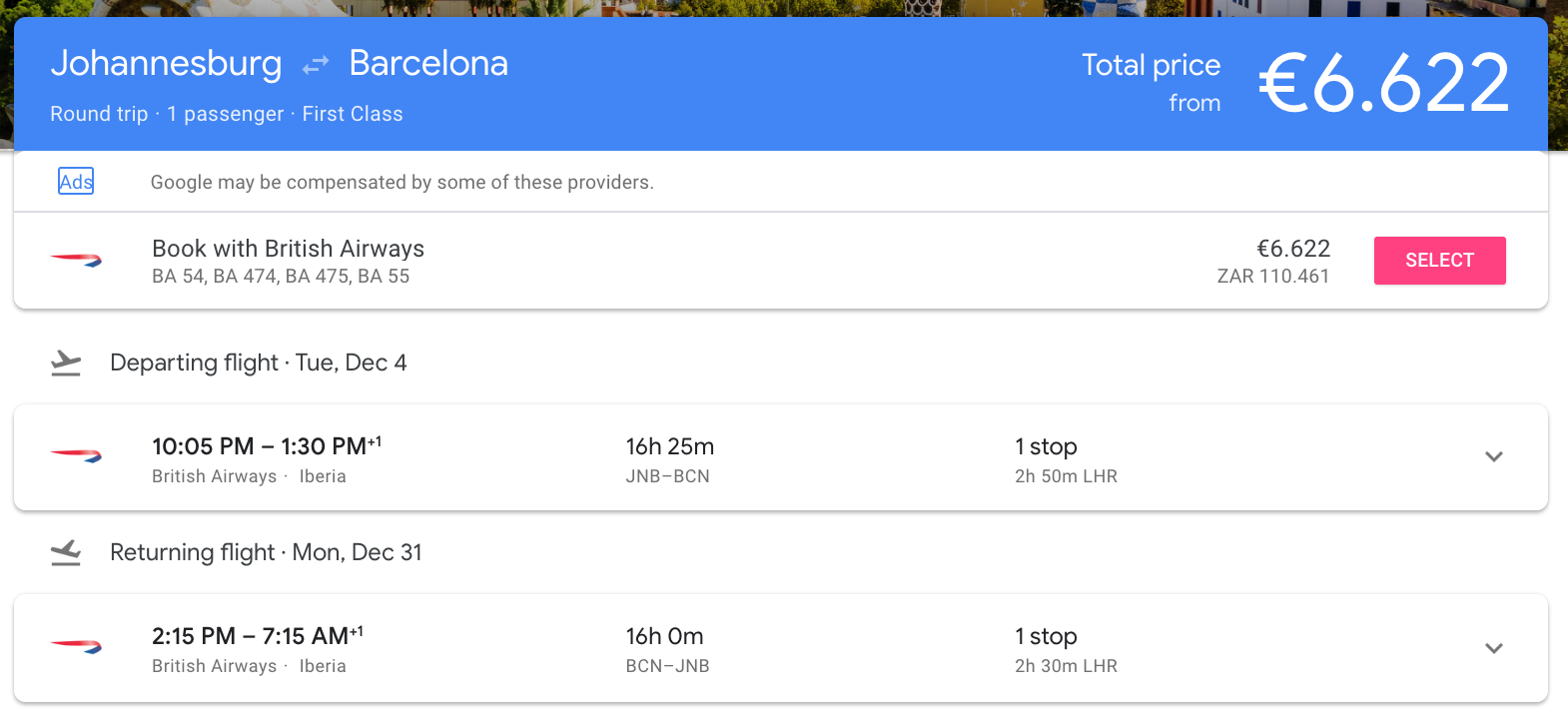Screen dimensions: 1568x723
Task: Click the returning flight landing plane icon
Action: point(66,552)
